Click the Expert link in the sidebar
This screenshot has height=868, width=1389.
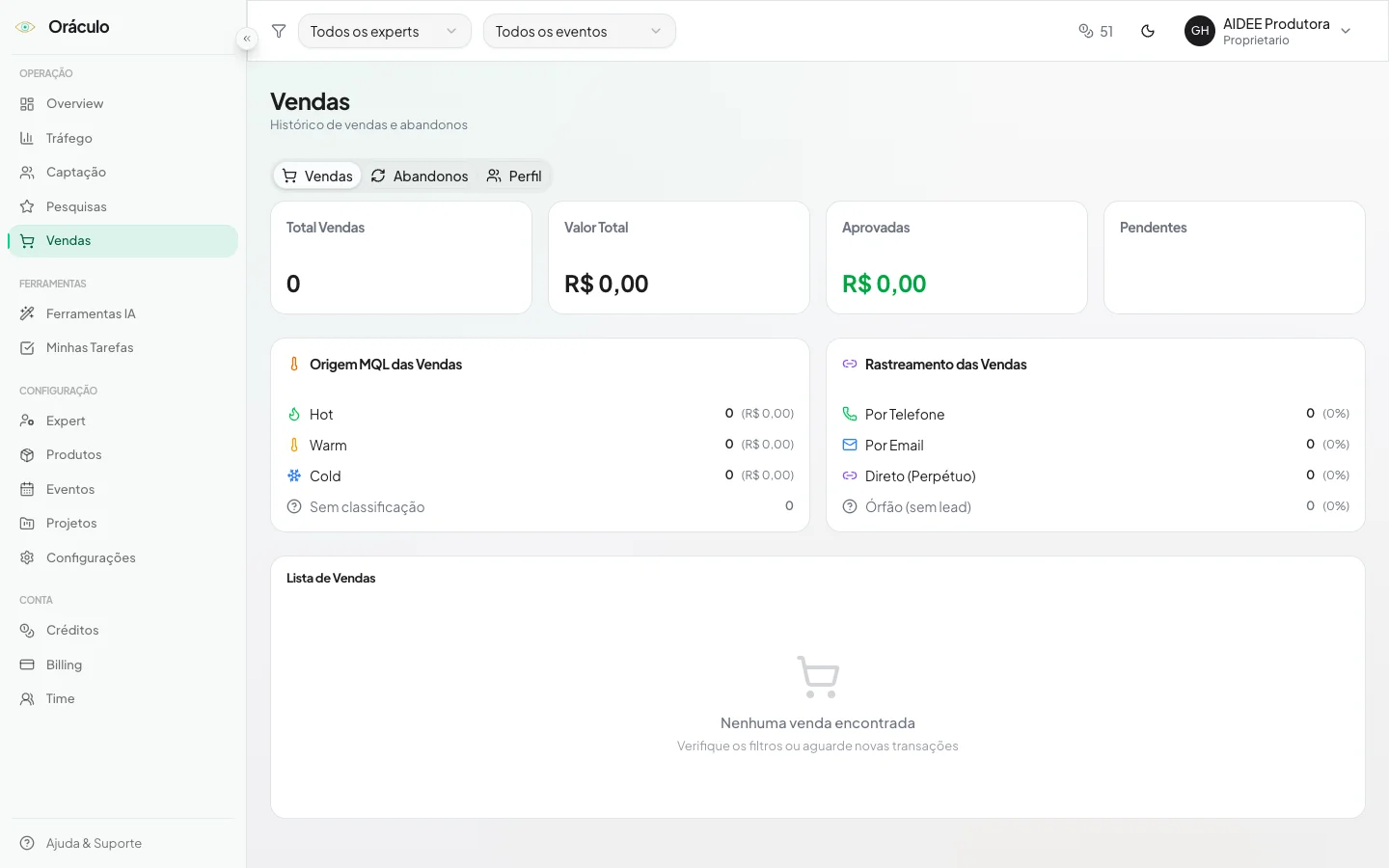tap(123, 420)
